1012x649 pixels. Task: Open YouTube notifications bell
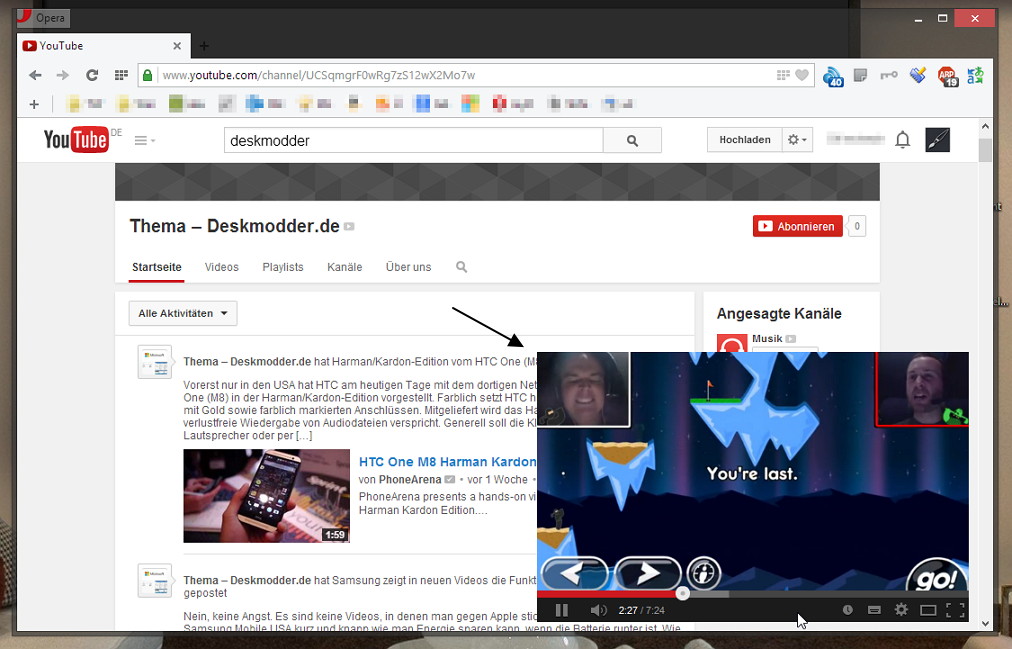(902, 139)
